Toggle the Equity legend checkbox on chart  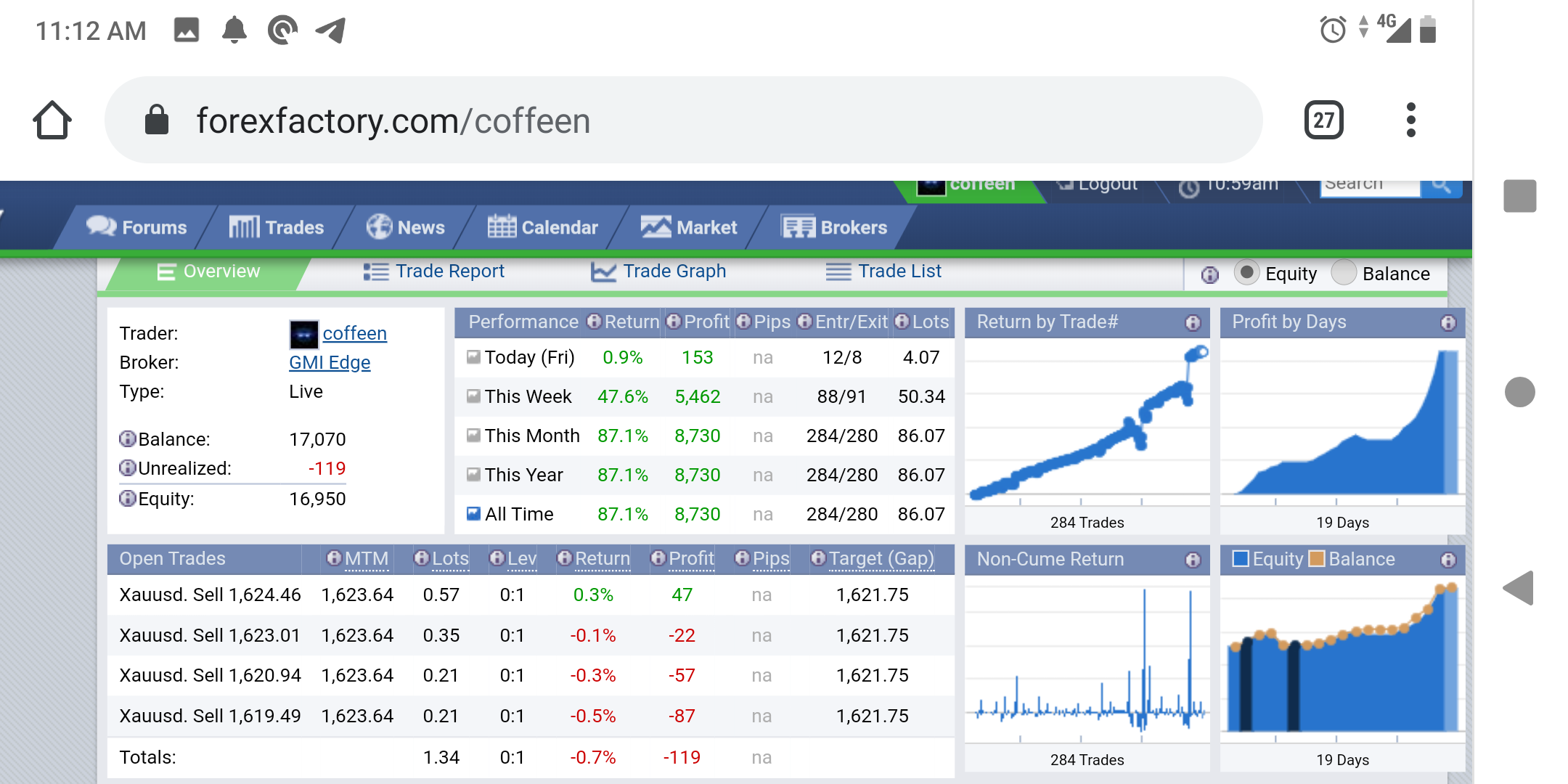tap(1241, 558)
